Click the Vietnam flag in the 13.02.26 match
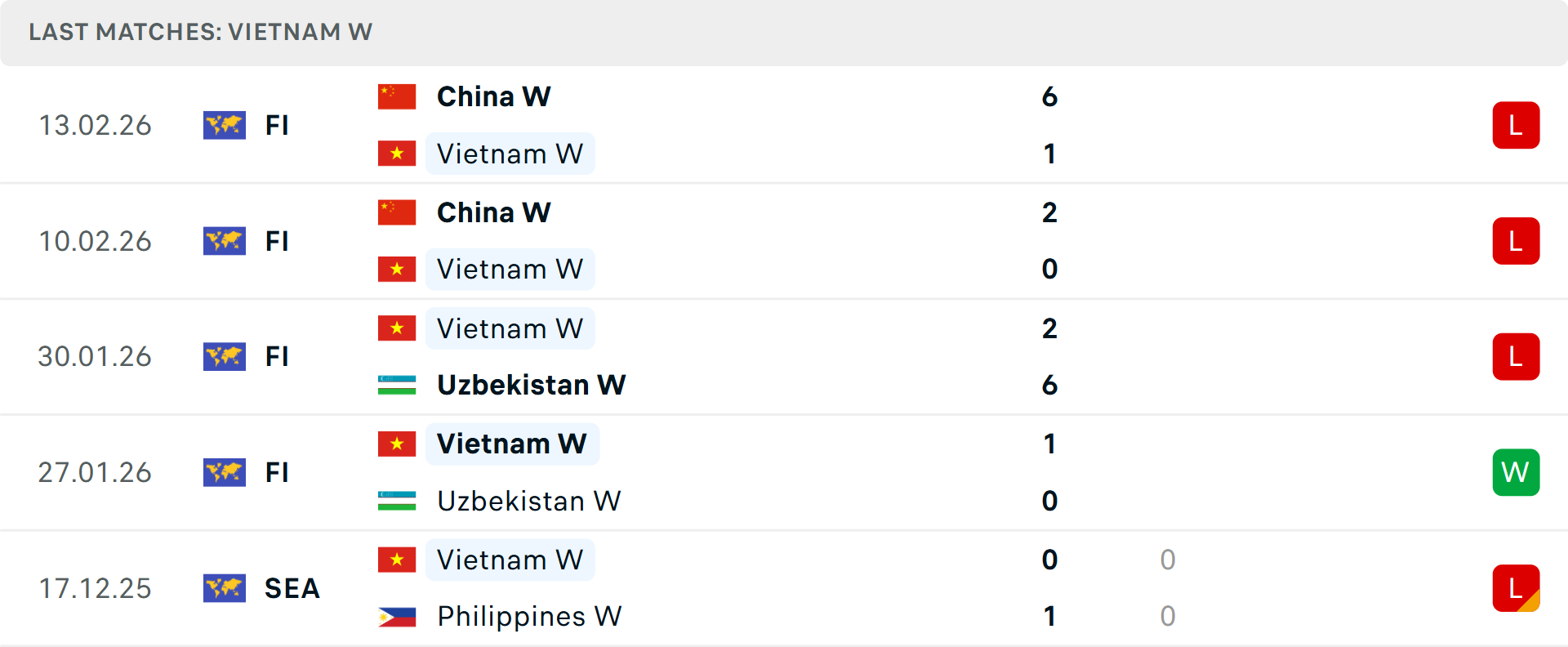Image resolution: width=1568 pixels, height=647 pixels. [x=397, y=154]
